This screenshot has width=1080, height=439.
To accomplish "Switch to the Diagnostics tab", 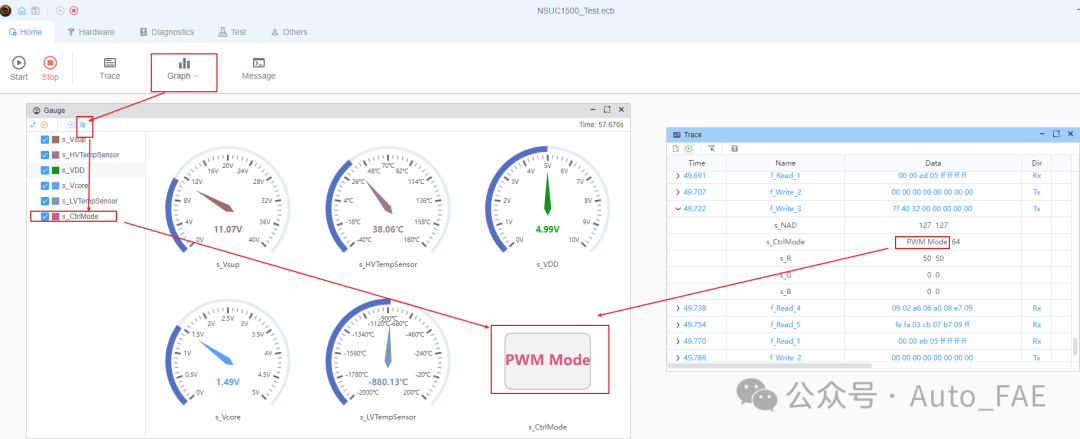I will (167, 32).
